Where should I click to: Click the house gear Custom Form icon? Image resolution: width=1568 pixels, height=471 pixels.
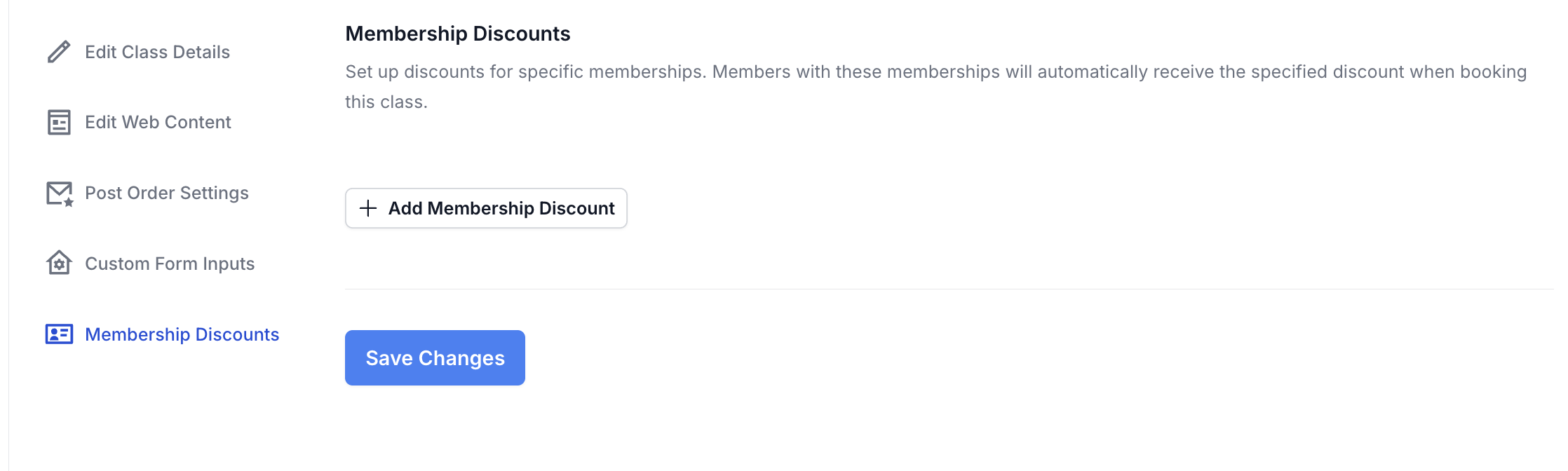pos(59,263)
